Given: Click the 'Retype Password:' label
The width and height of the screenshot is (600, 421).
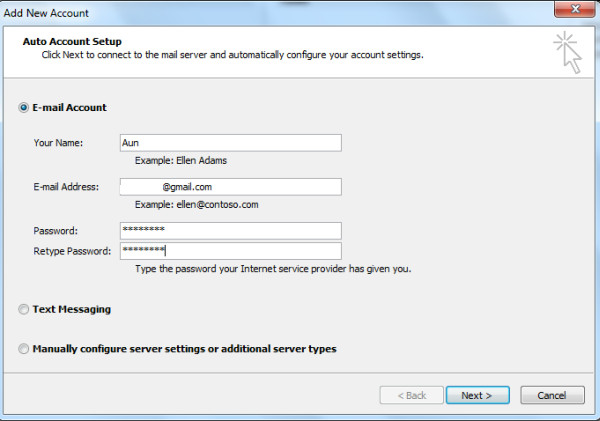Looking at the screenshot, I should (x=72, y=251).
